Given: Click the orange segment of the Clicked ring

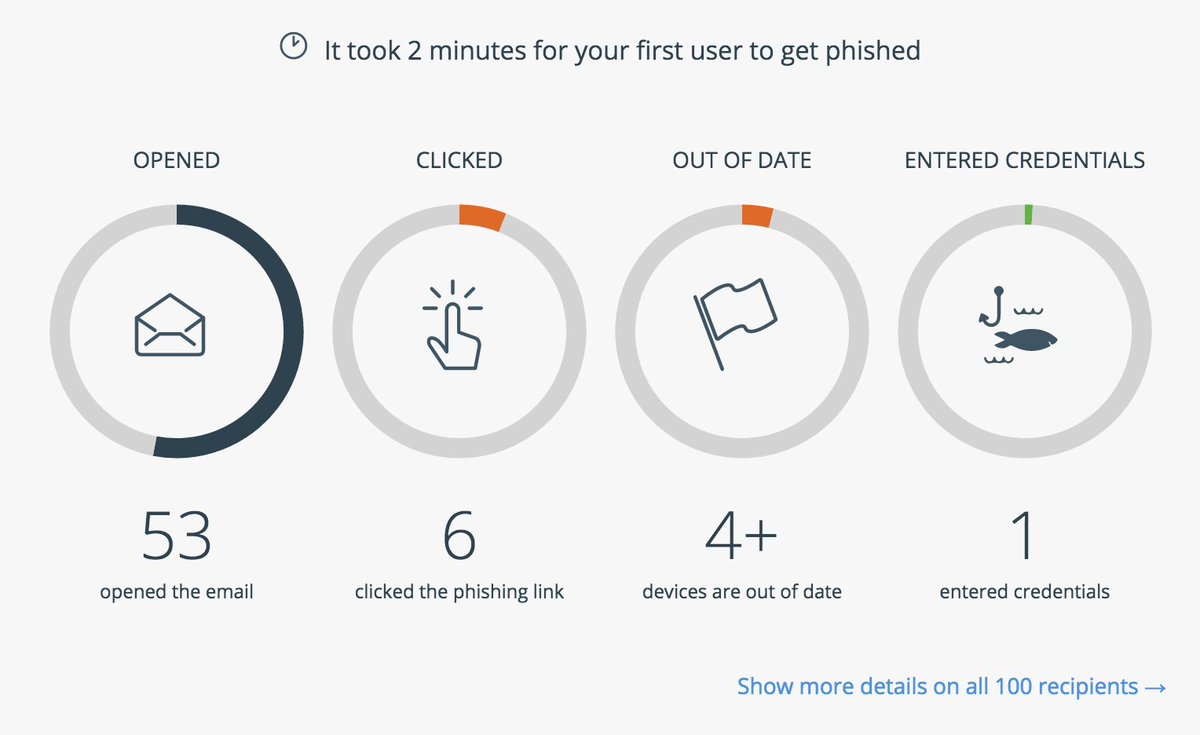Looking at the screenshot, I should [x=481, y=218].
